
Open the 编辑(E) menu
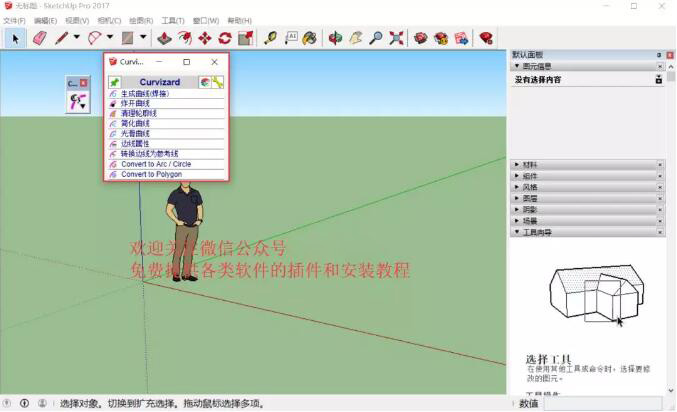[x=45, y=20]
